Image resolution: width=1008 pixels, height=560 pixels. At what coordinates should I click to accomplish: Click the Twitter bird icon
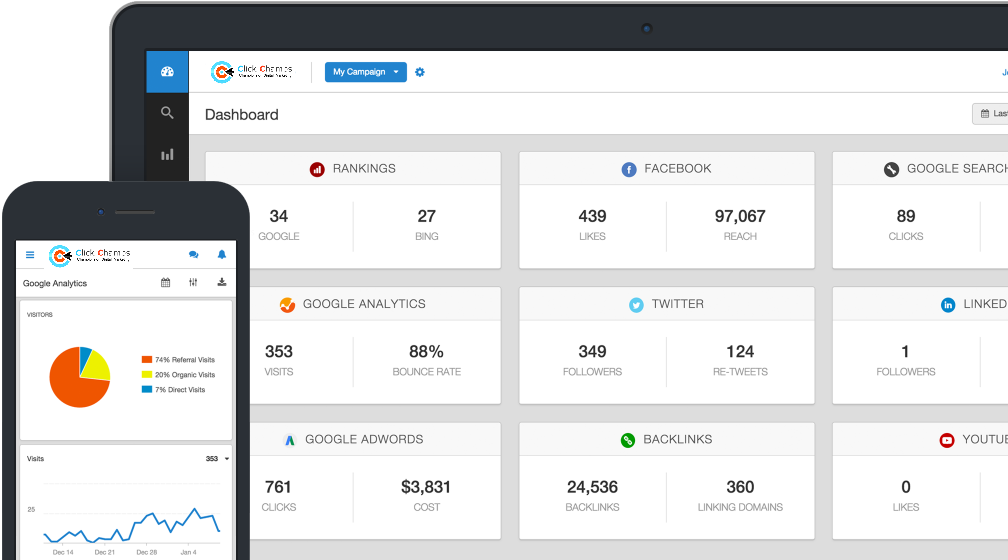coord(636,305)
